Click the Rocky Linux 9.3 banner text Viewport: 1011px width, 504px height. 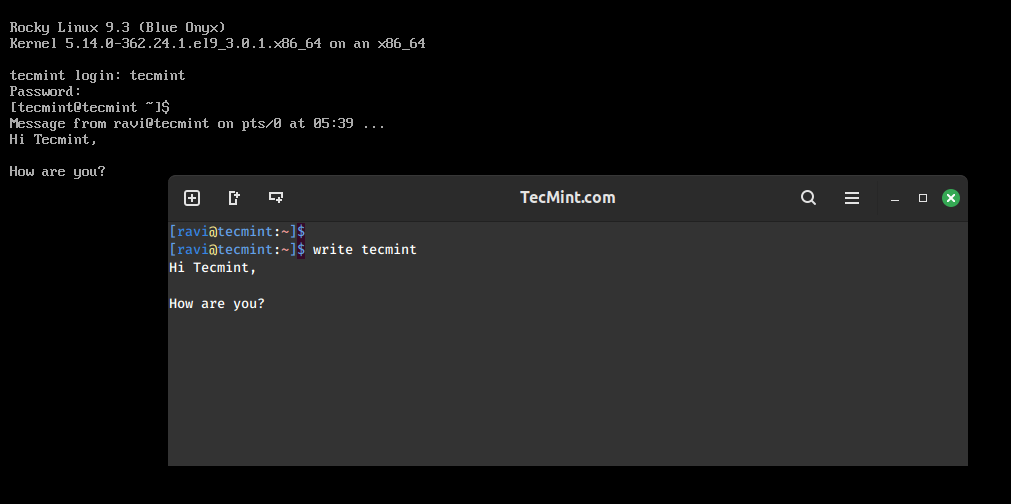click(118, 28)
